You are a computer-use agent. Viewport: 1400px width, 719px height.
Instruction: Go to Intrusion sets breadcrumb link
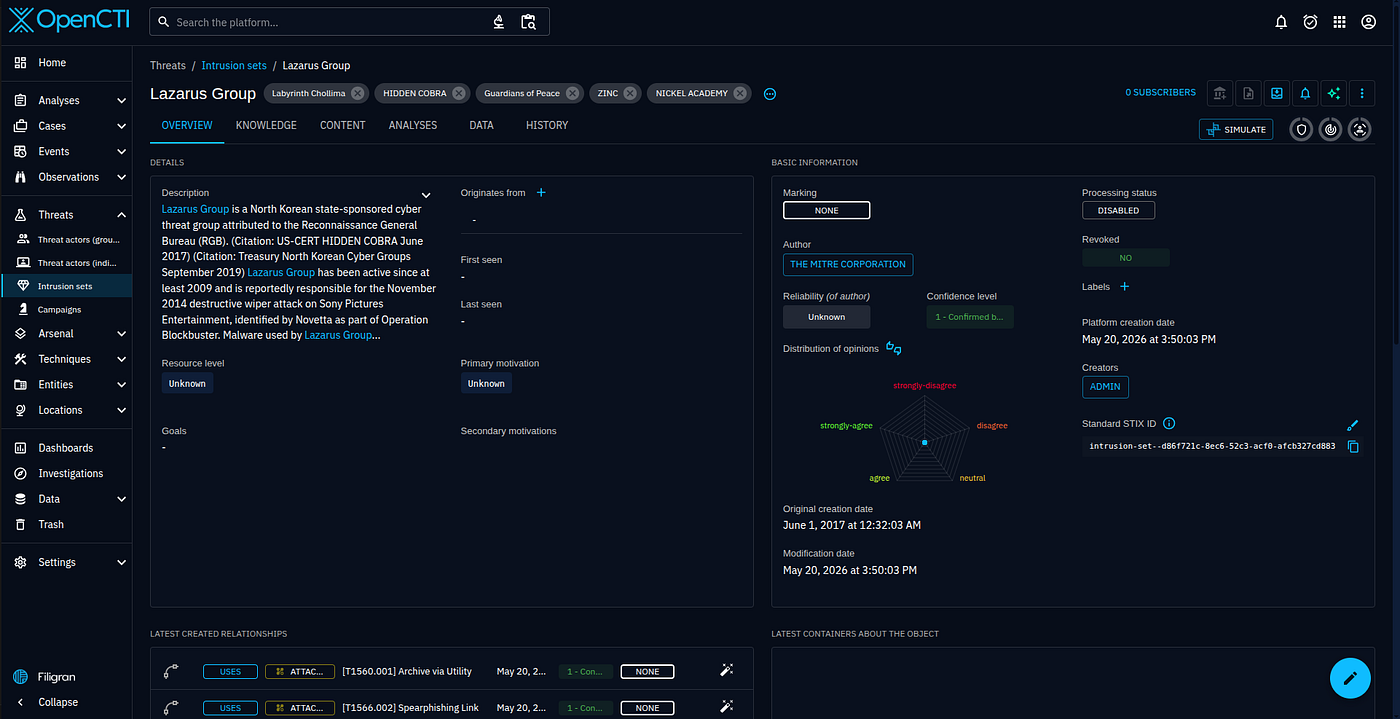(x=234, y=66)
